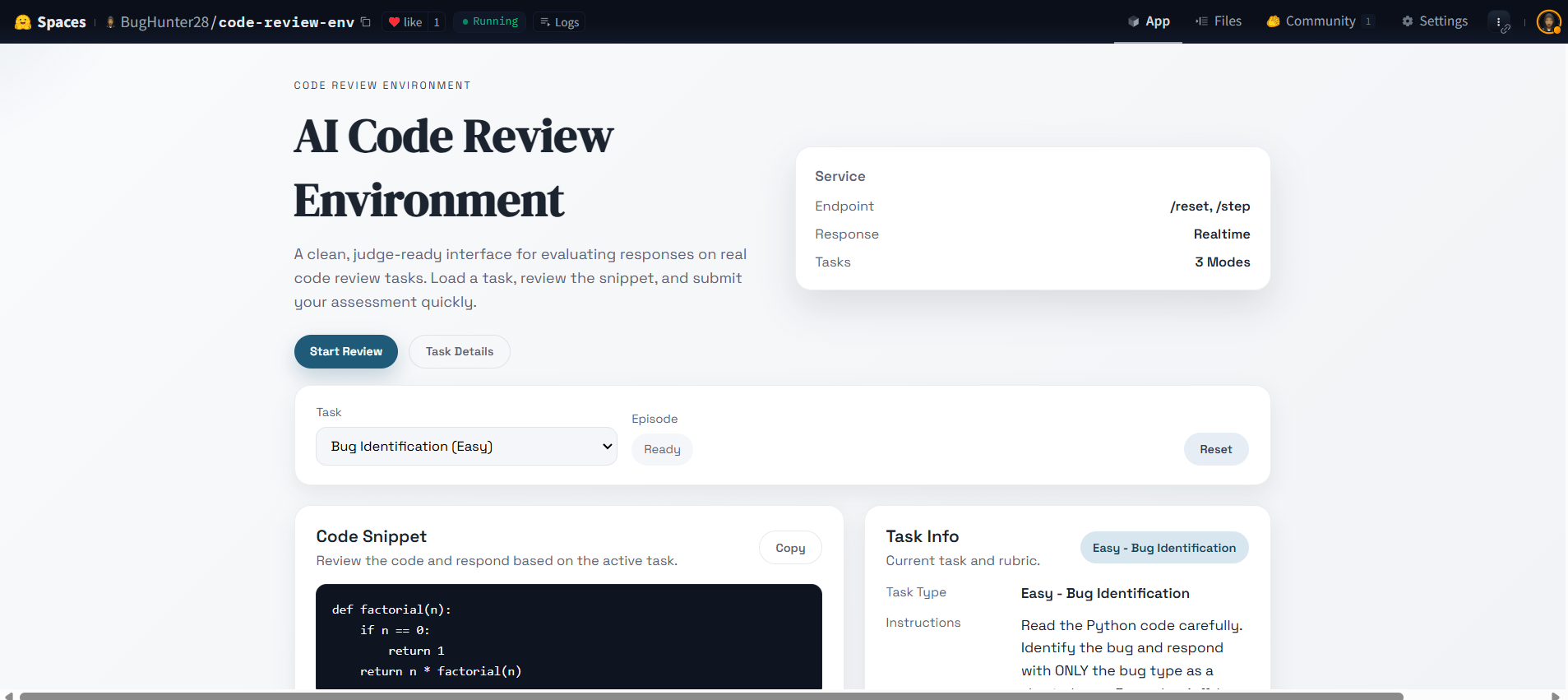The image size is (1568, 700).
Task: Click the Task Details button
Action: pyautogui.click(x=460, y=351)
